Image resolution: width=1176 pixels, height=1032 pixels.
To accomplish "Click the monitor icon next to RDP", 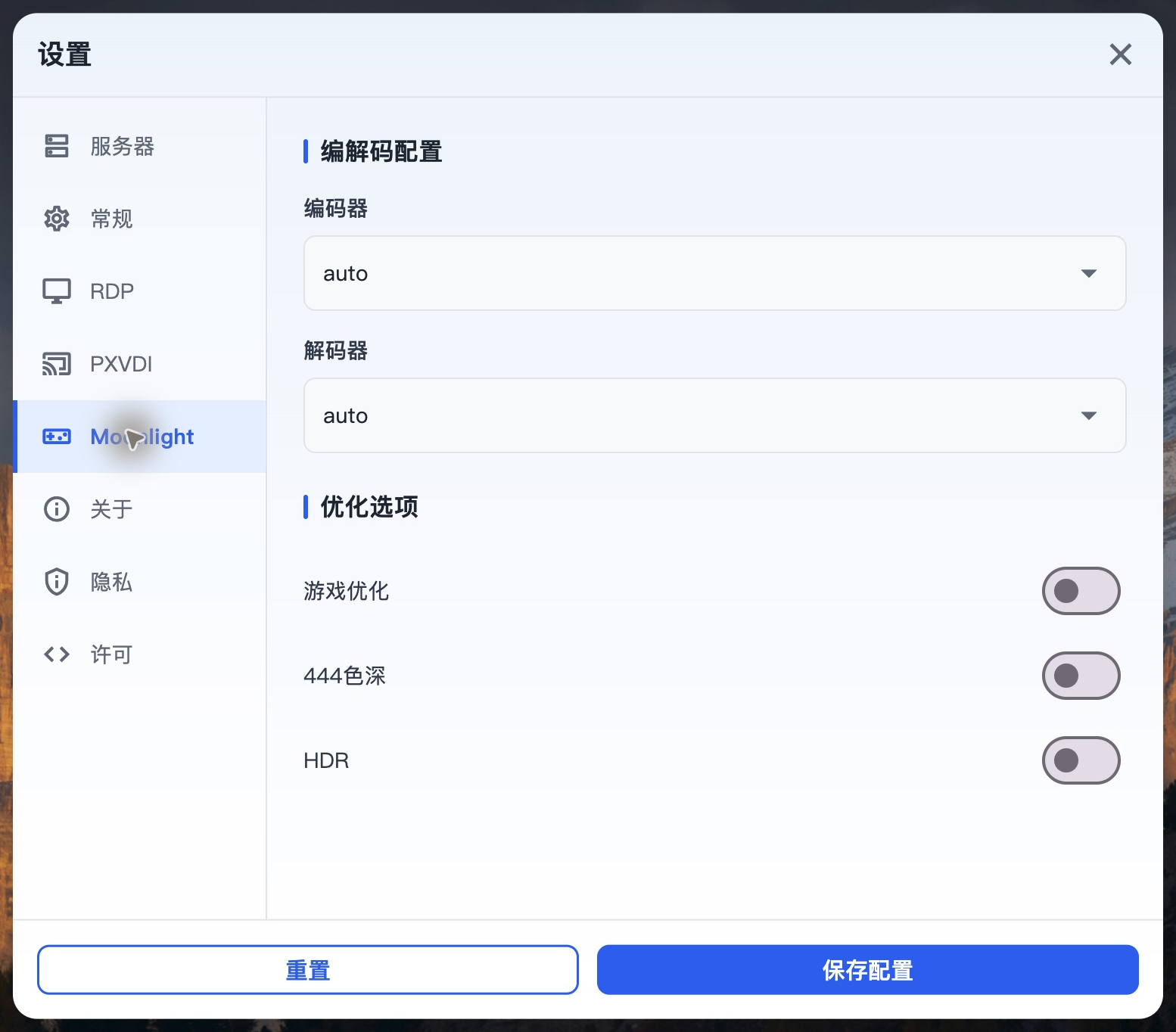I will click(x=57, y=291).
